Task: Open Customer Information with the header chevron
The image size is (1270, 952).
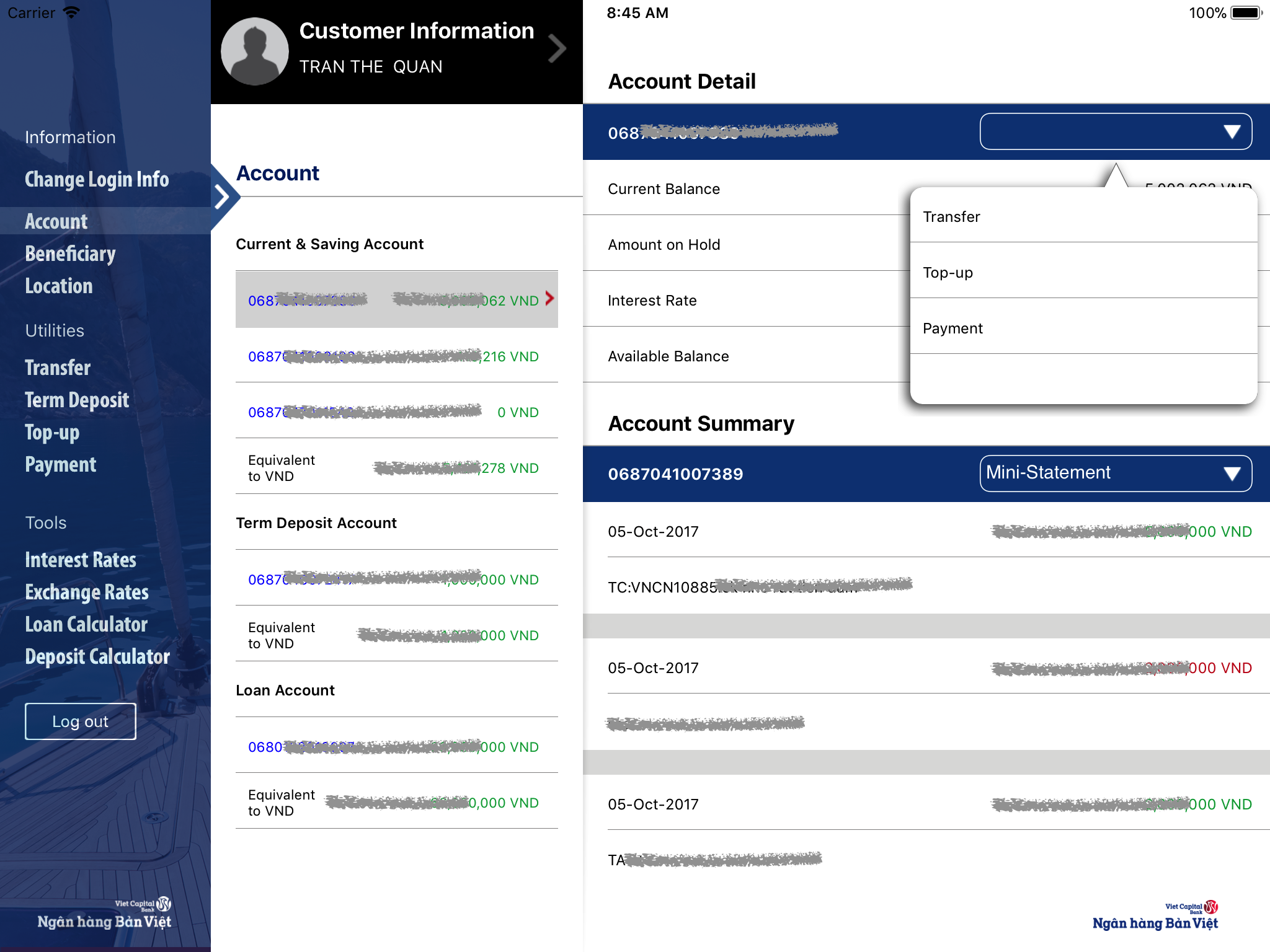Action: 556,49
